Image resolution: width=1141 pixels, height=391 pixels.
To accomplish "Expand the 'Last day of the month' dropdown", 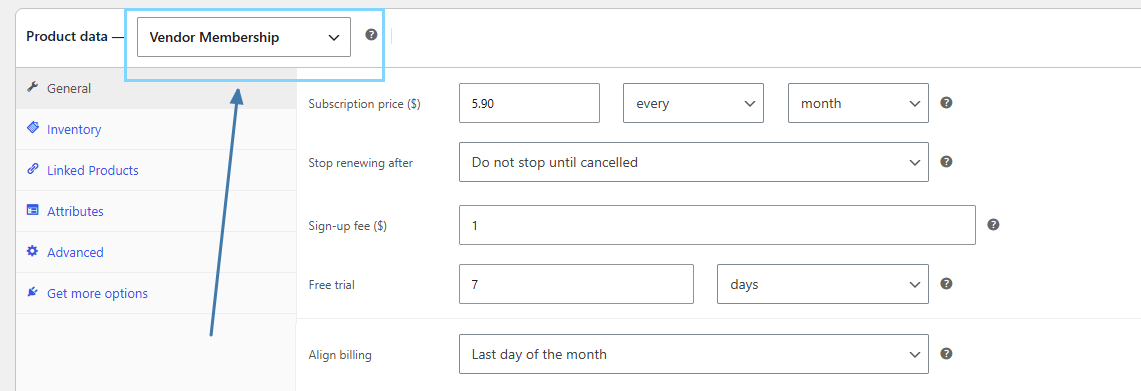I will 693,354.
